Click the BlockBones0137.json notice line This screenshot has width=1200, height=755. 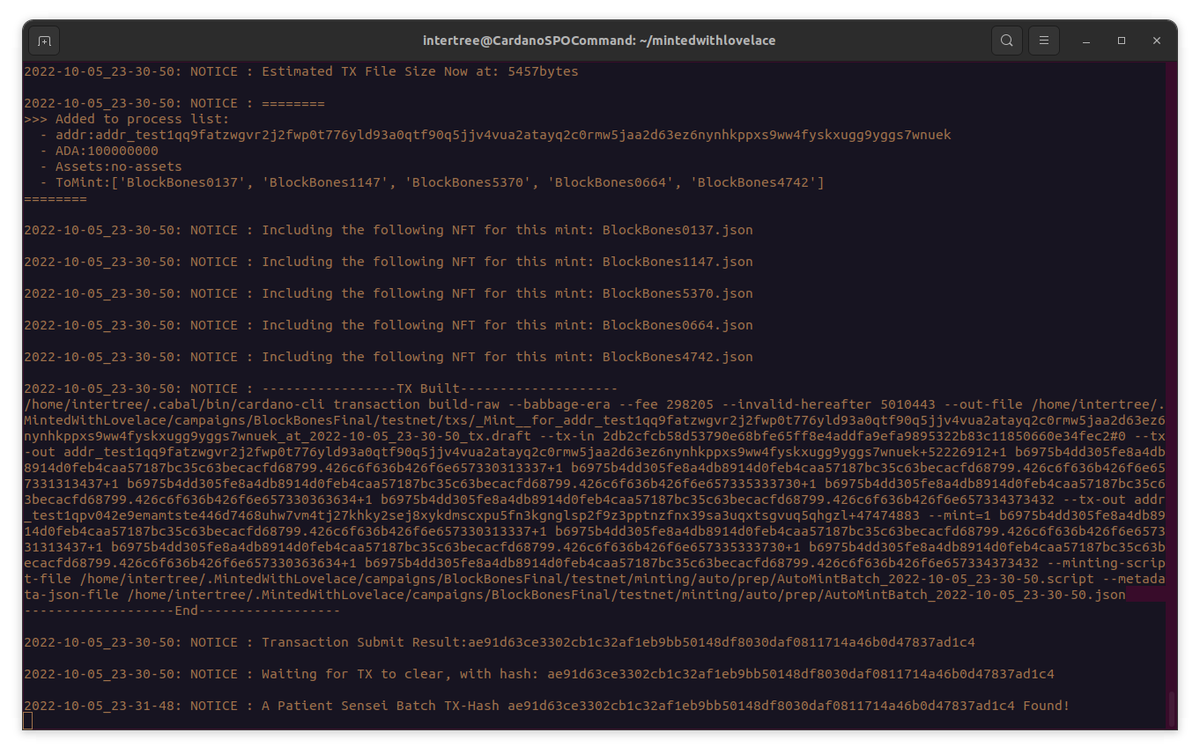click(388, 230)
